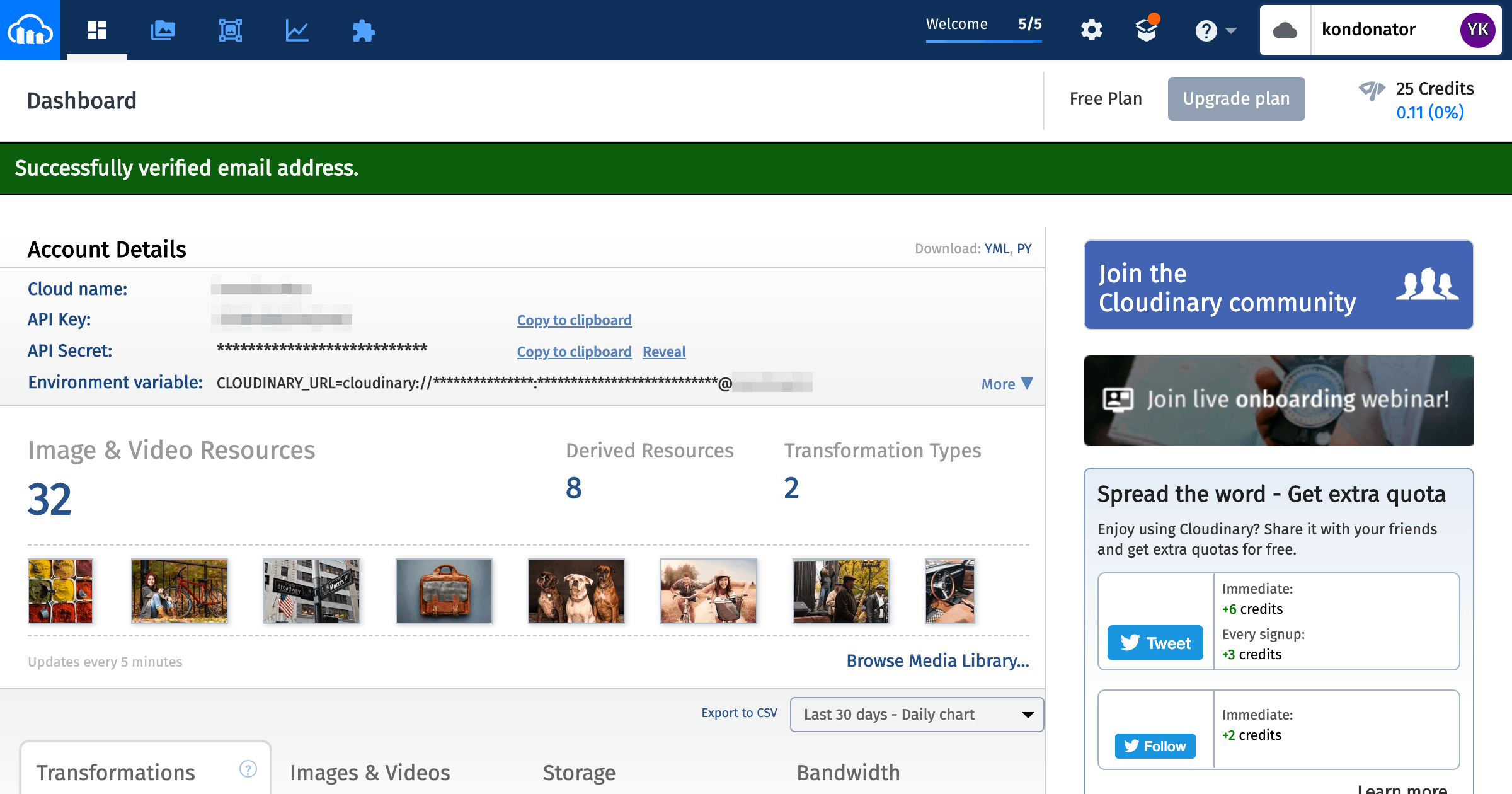This screenshot has width=1512, height=794.
Task: Open the Last 30 days chart dropdown
Action: pyautogui.click(x=917, y=714)
